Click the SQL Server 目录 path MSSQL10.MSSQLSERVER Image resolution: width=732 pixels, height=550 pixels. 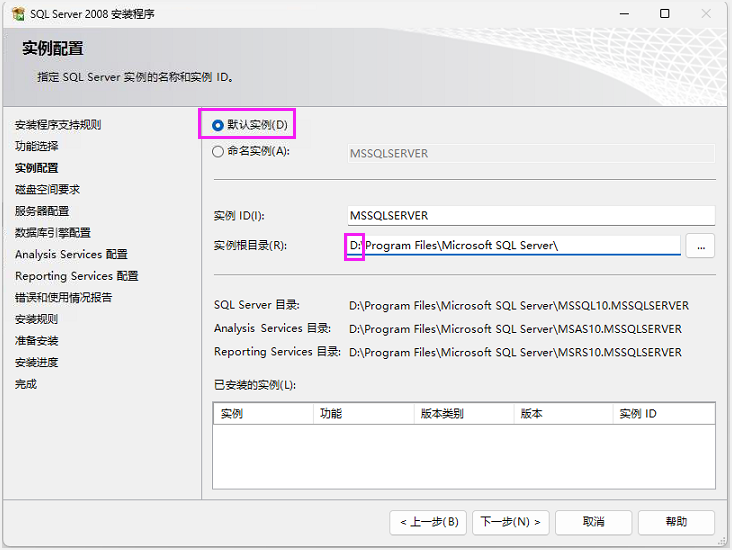(x=519, y=306)
